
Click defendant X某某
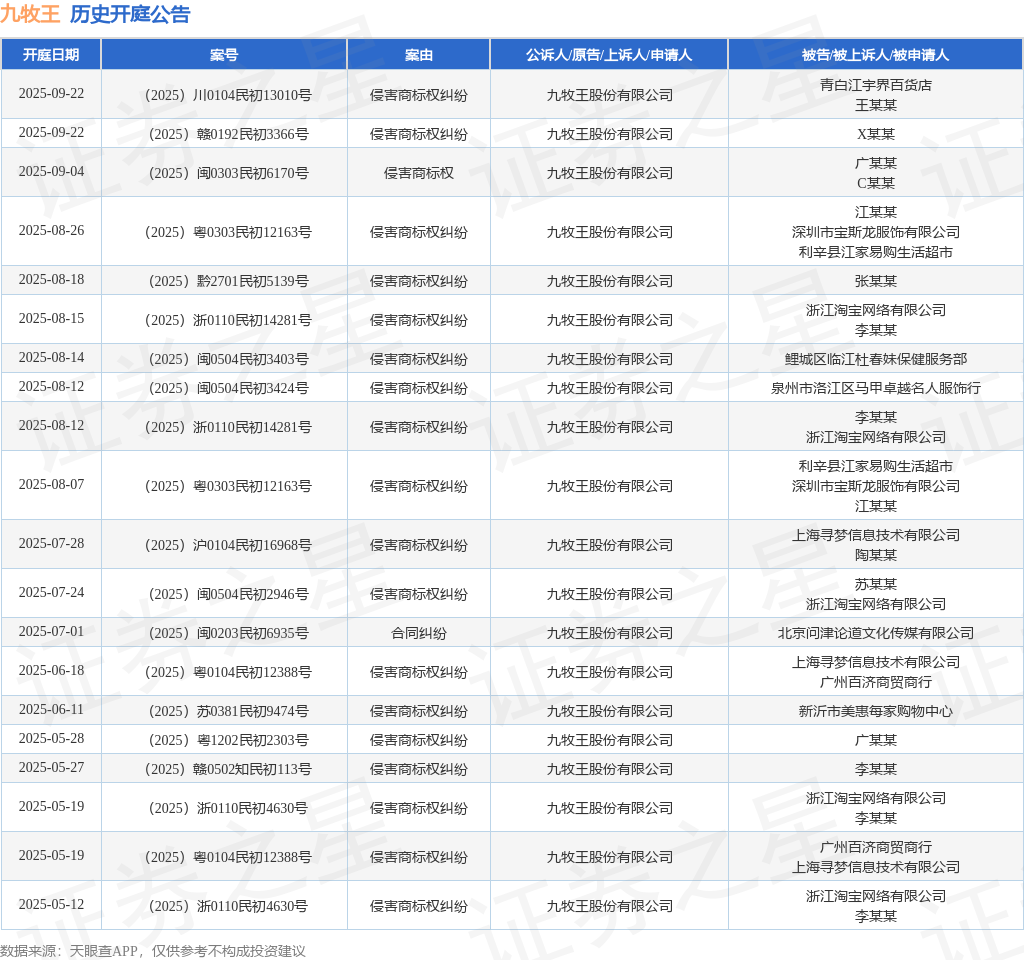click(x=876, y=134)
